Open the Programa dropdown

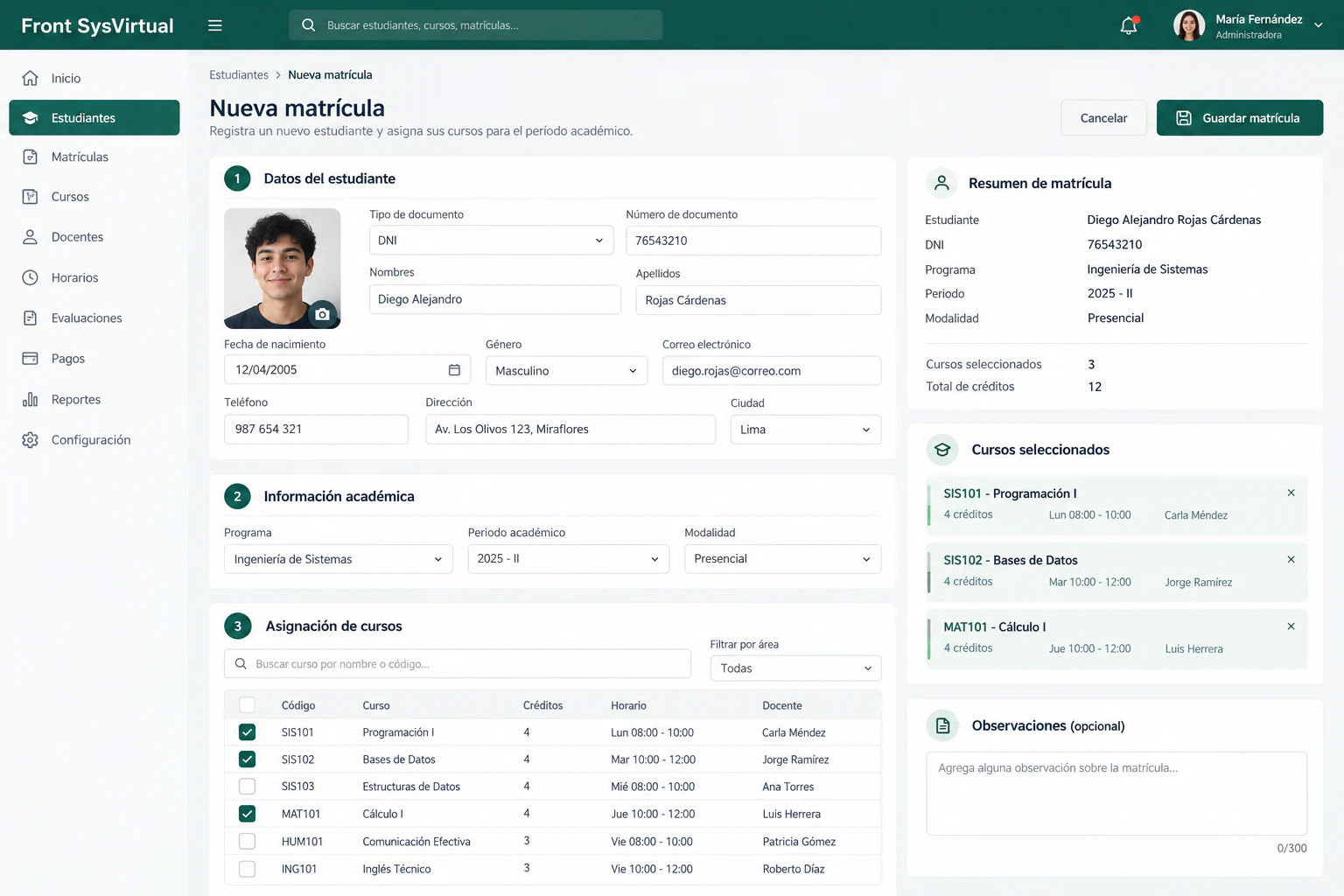pyautogui.click(x=339, y=559)
